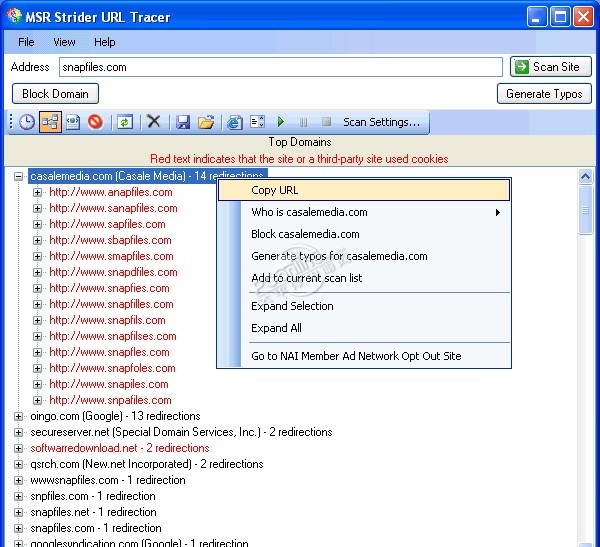The width and height of the screenshot is (600, 547).
Task: Select snapfiles.com - 1 redirection row
Action: click(96, 528)
